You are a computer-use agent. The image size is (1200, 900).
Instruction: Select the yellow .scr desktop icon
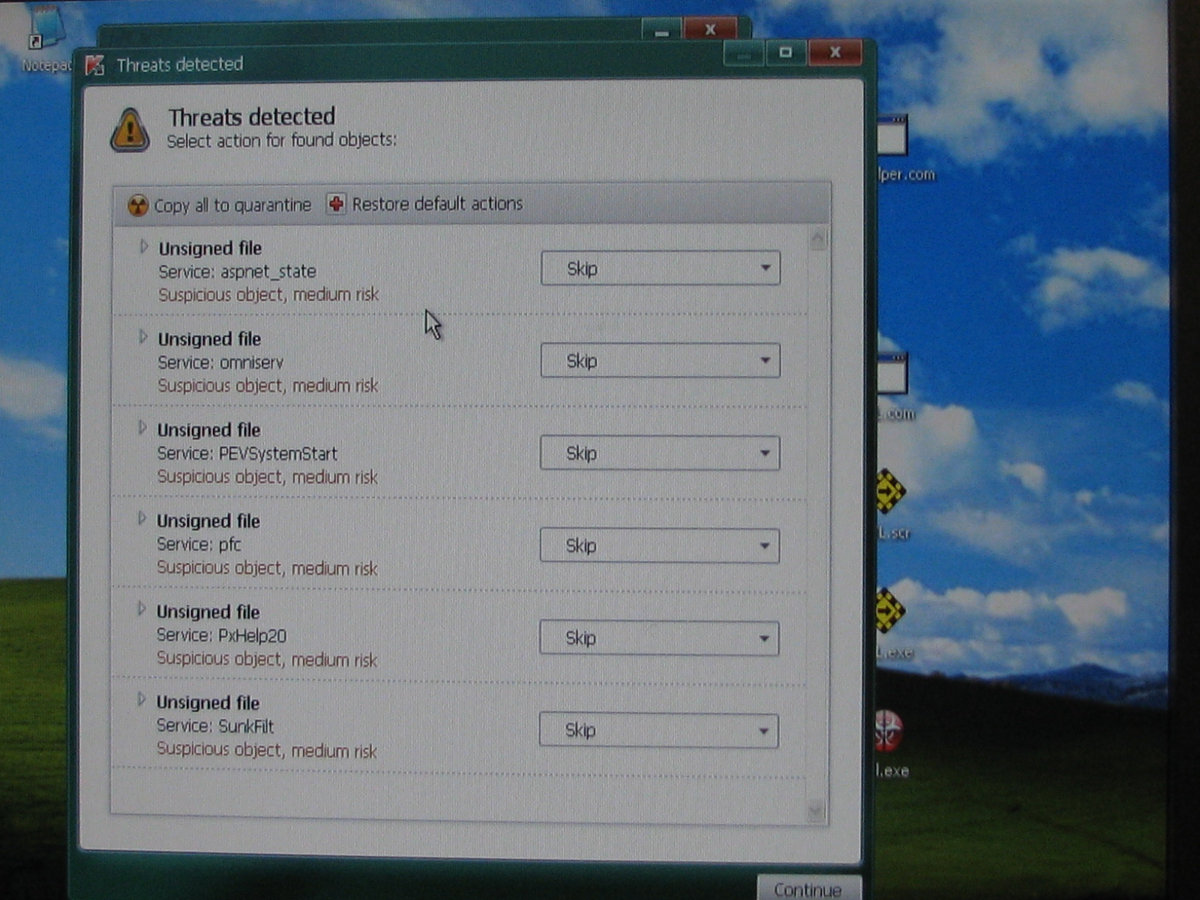click(x=887, y=492)
